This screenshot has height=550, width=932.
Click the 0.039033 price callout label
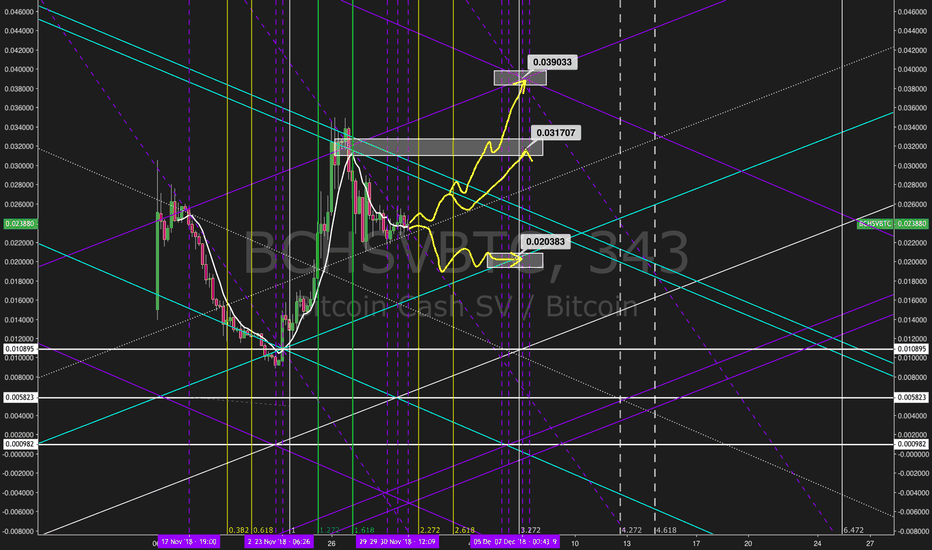coord(552,62)
